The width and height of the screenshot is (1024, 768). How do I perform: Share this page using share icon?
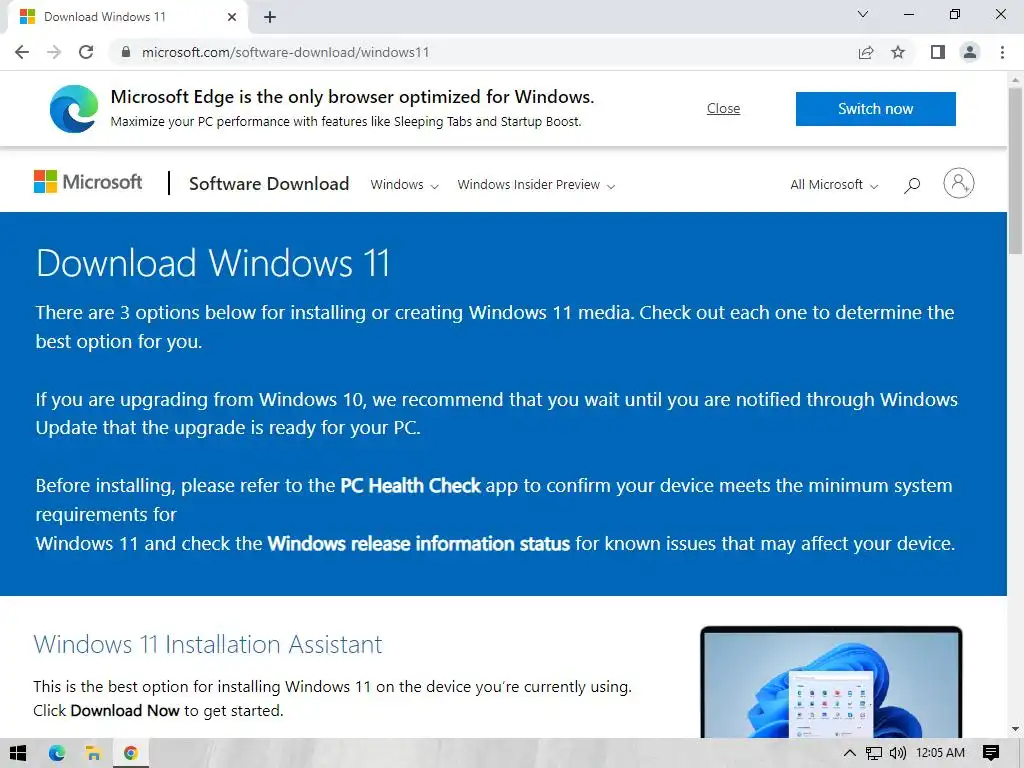coord(866,52)
